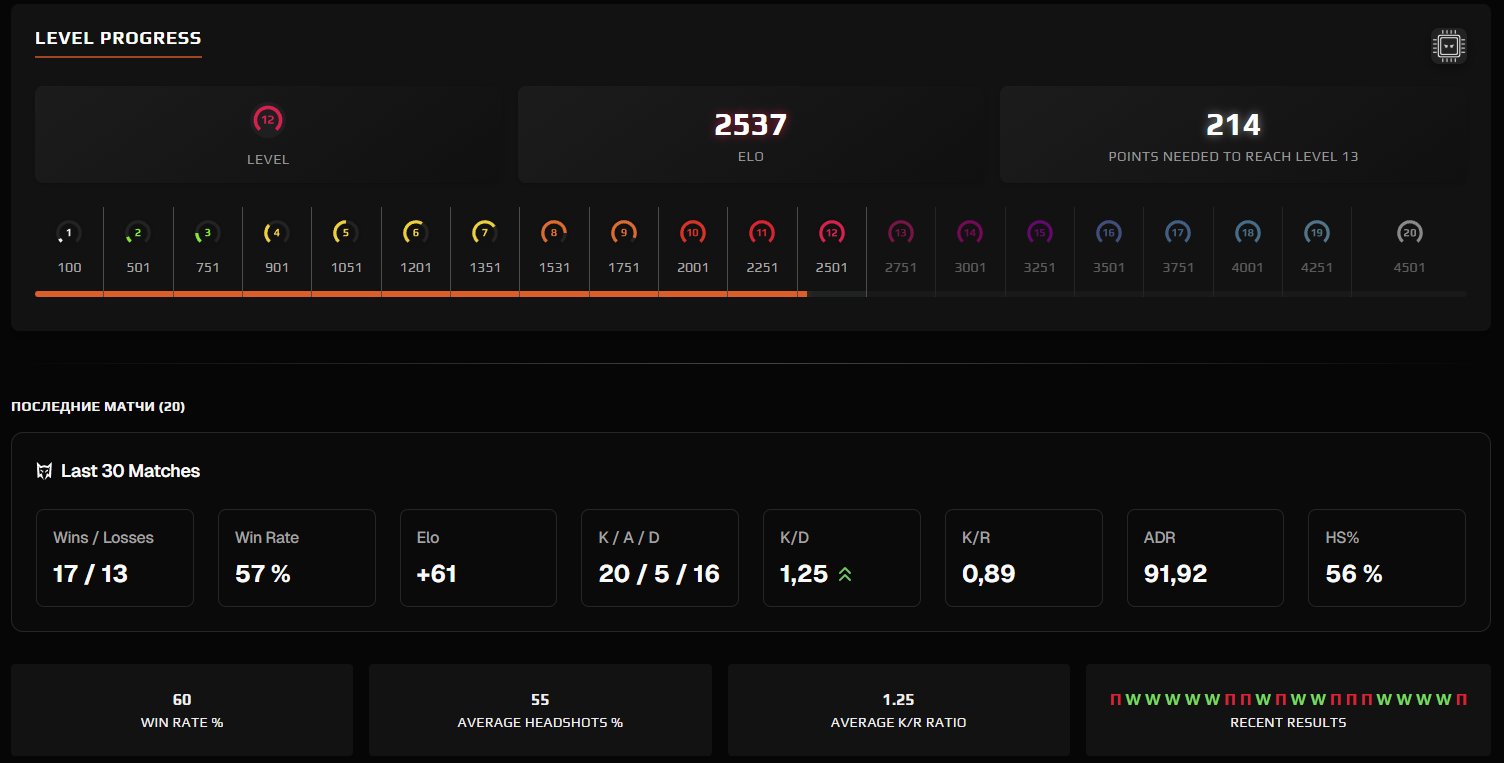Click the first red П in Recent Results

1115,700
